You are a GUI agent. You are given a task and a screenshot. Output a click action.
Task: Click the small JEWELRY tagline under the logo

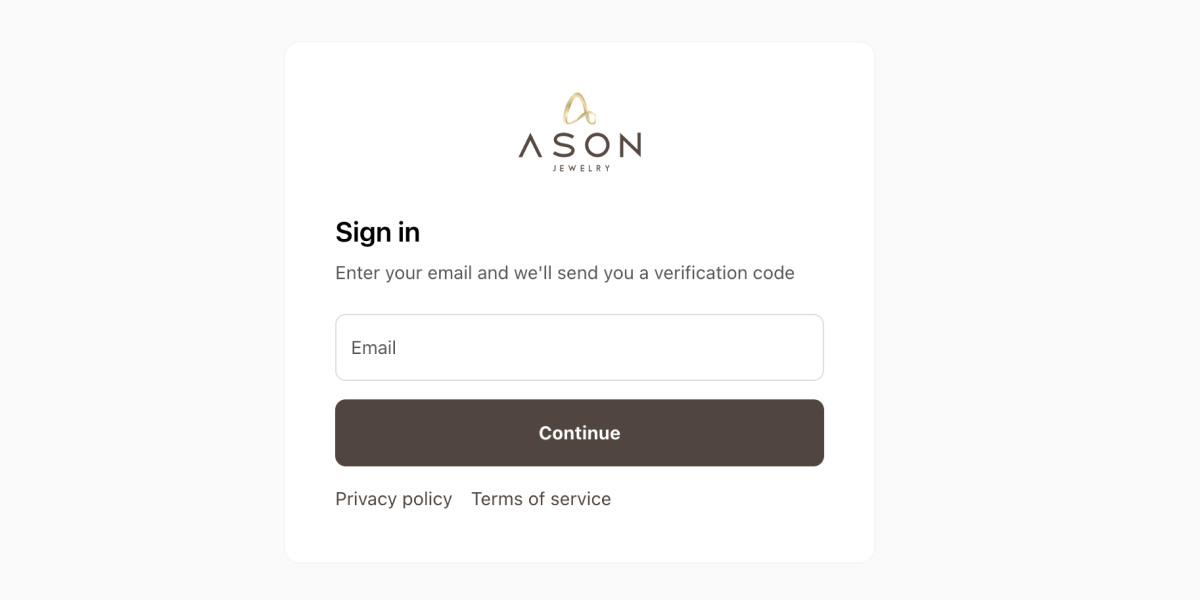click(x=580, y=168)
